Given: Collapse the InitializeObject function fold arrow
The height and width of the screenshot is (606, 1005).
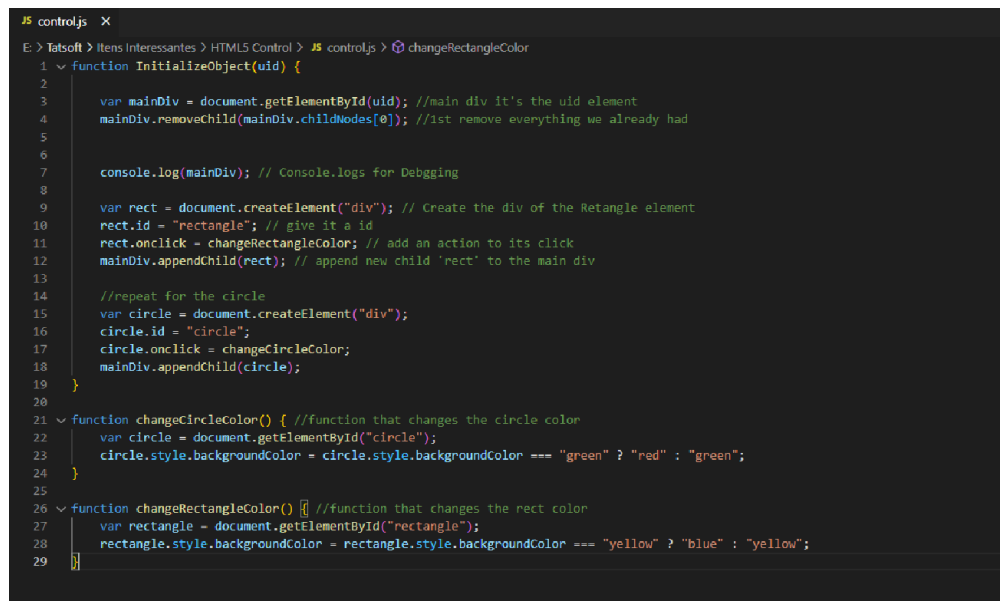Looking at the screenshot, I should click(x=61, y=66).
